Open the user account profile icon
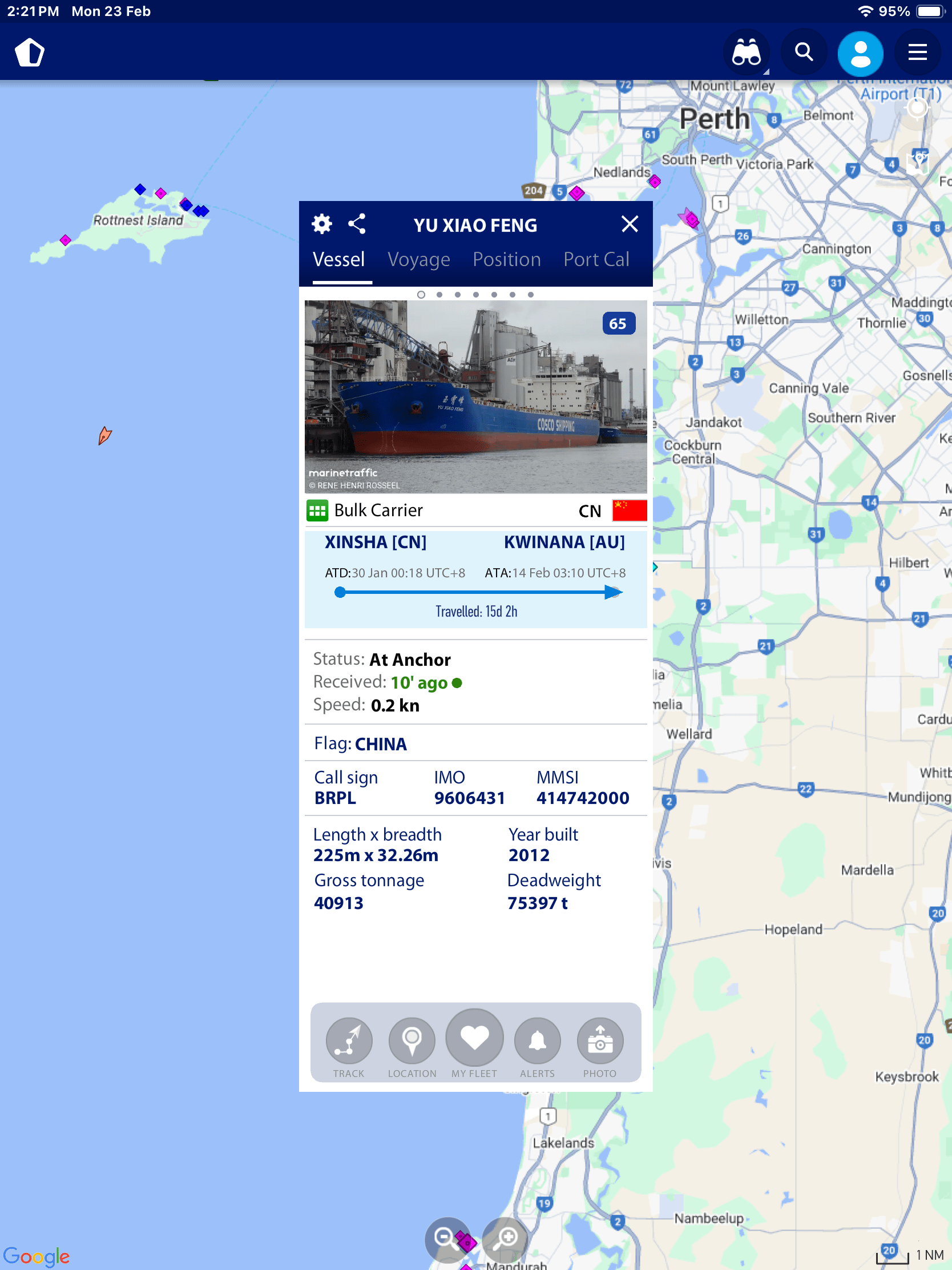Image resolution: width=952 pixels, height=1270 pixels. point(860,53)
